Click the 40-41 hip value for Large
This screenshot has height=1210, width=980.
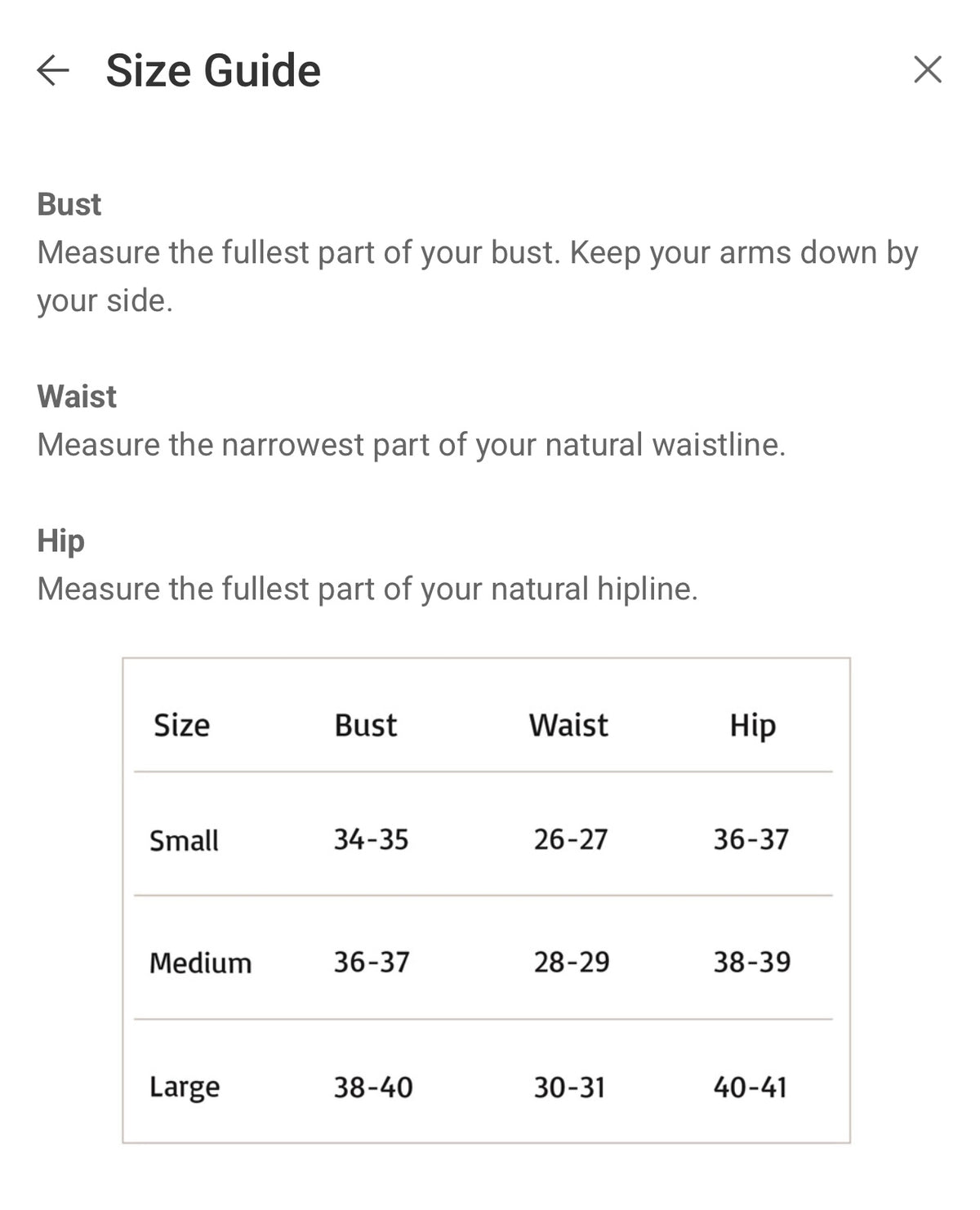(x=750, y=1088)
